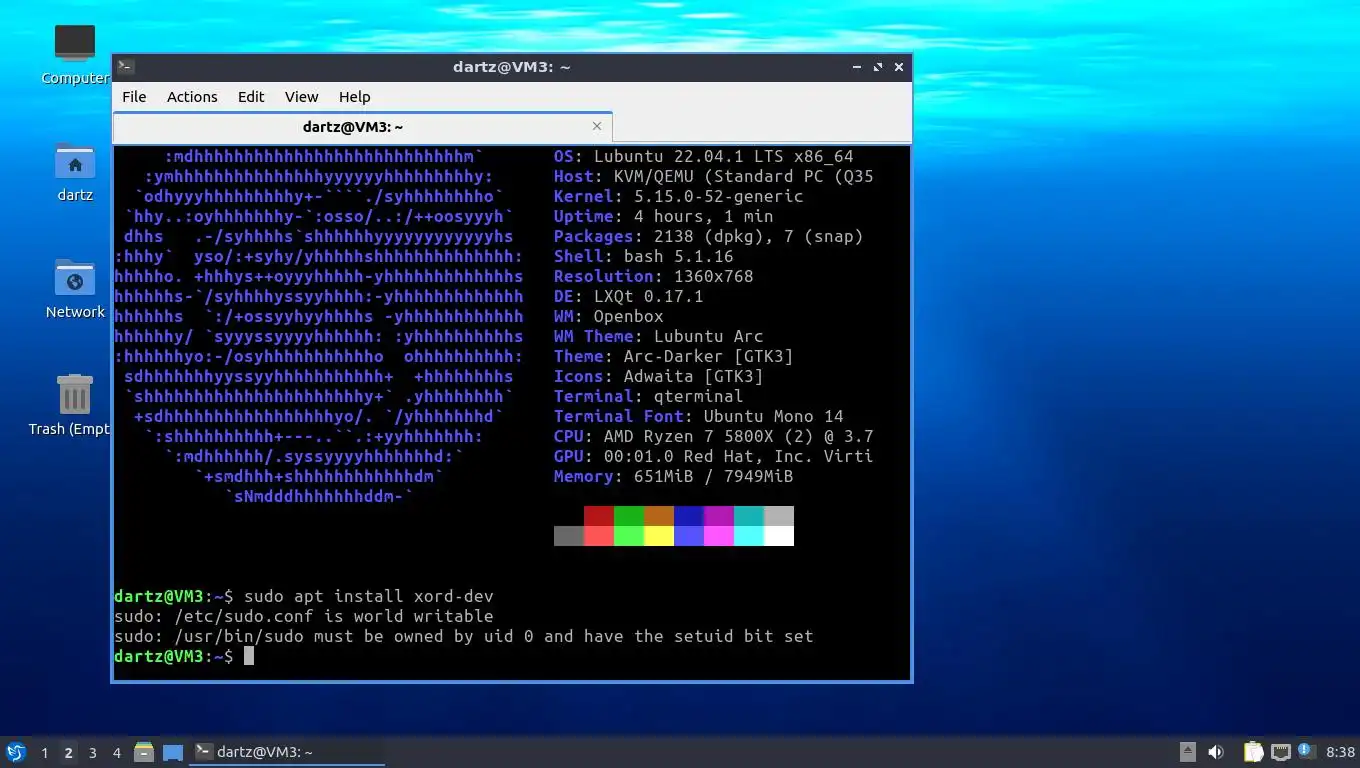Viewport: 1360px width, 768px height.
Task: Open the network connection tray icon
Action: click(1280, 752)
